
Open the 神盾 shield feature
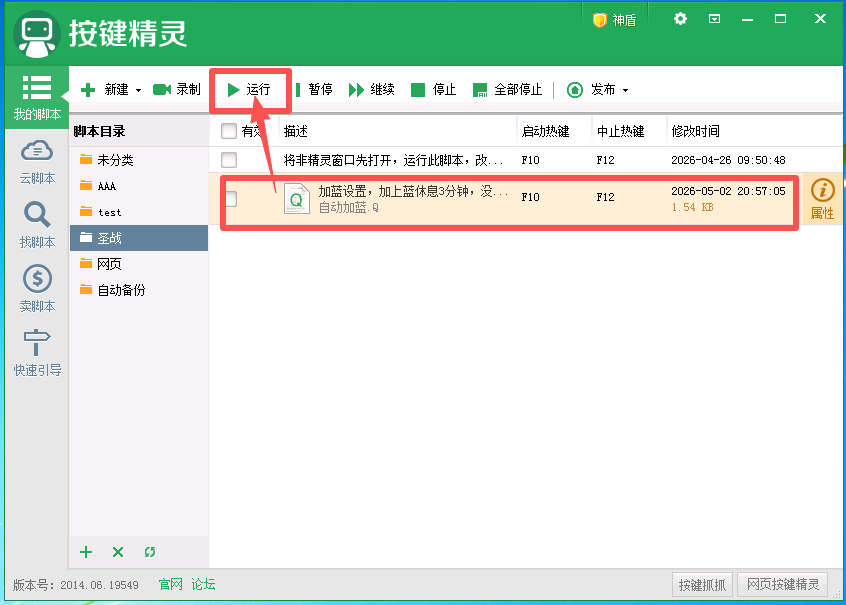[x=615, y=20]
